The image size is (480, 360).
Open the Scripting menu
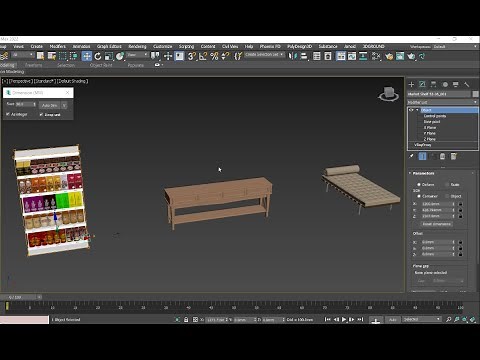pyautogui.click(x=186, y=46)
